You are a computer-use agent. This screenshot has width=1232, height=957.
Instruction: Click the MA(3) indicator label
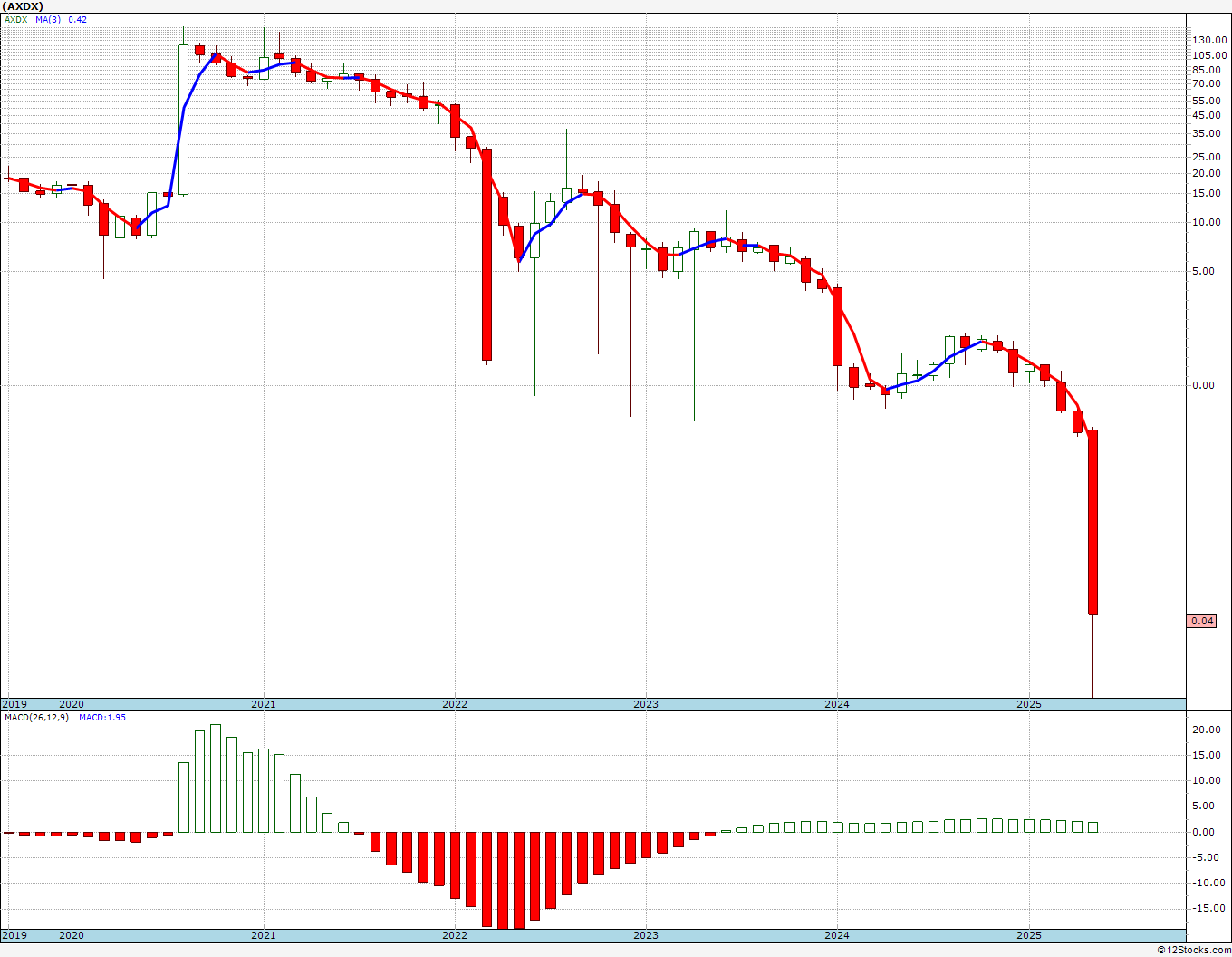(48, 19)
